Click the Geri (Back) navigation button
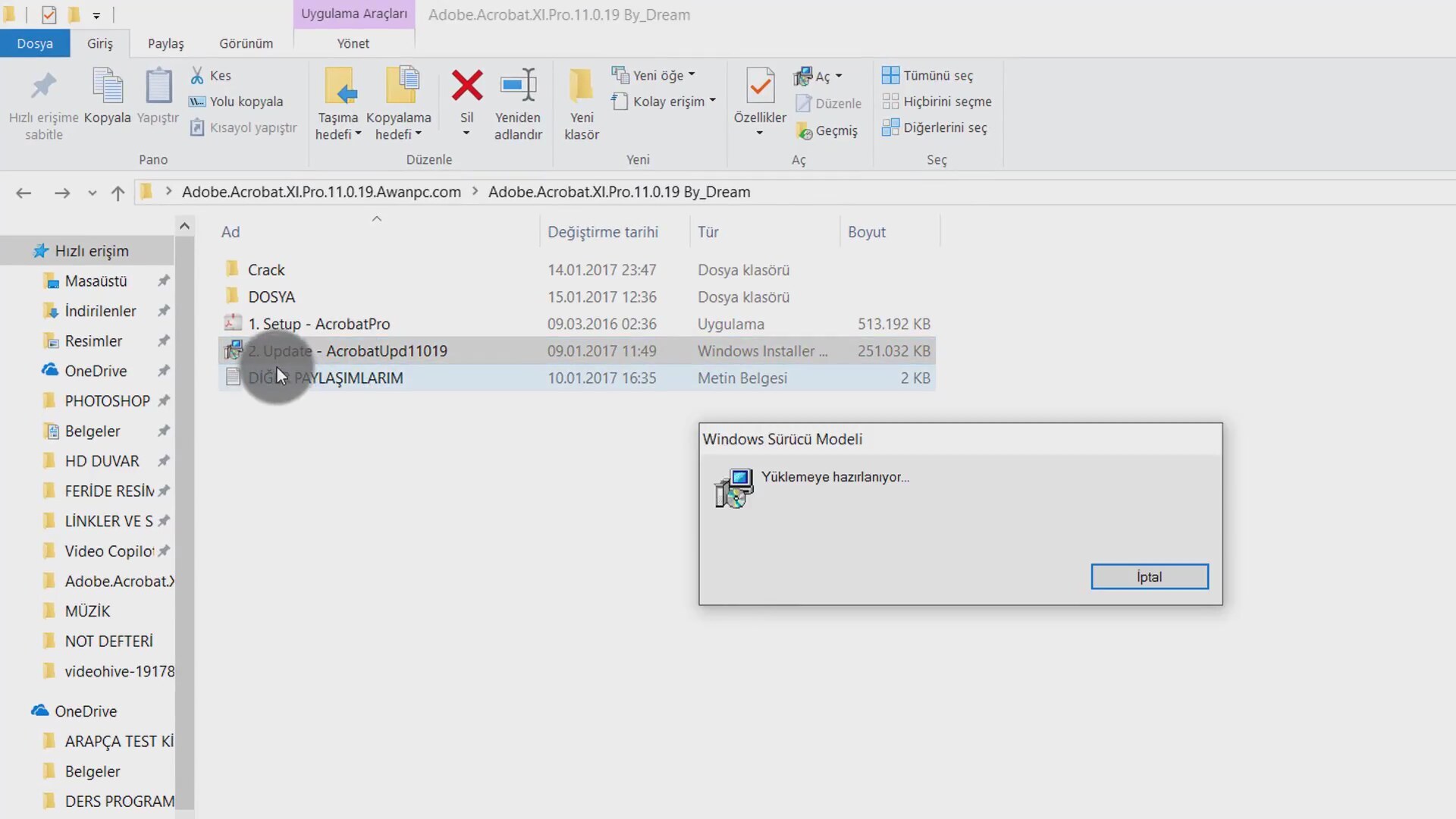The image size is (1456, 819). 24,192
